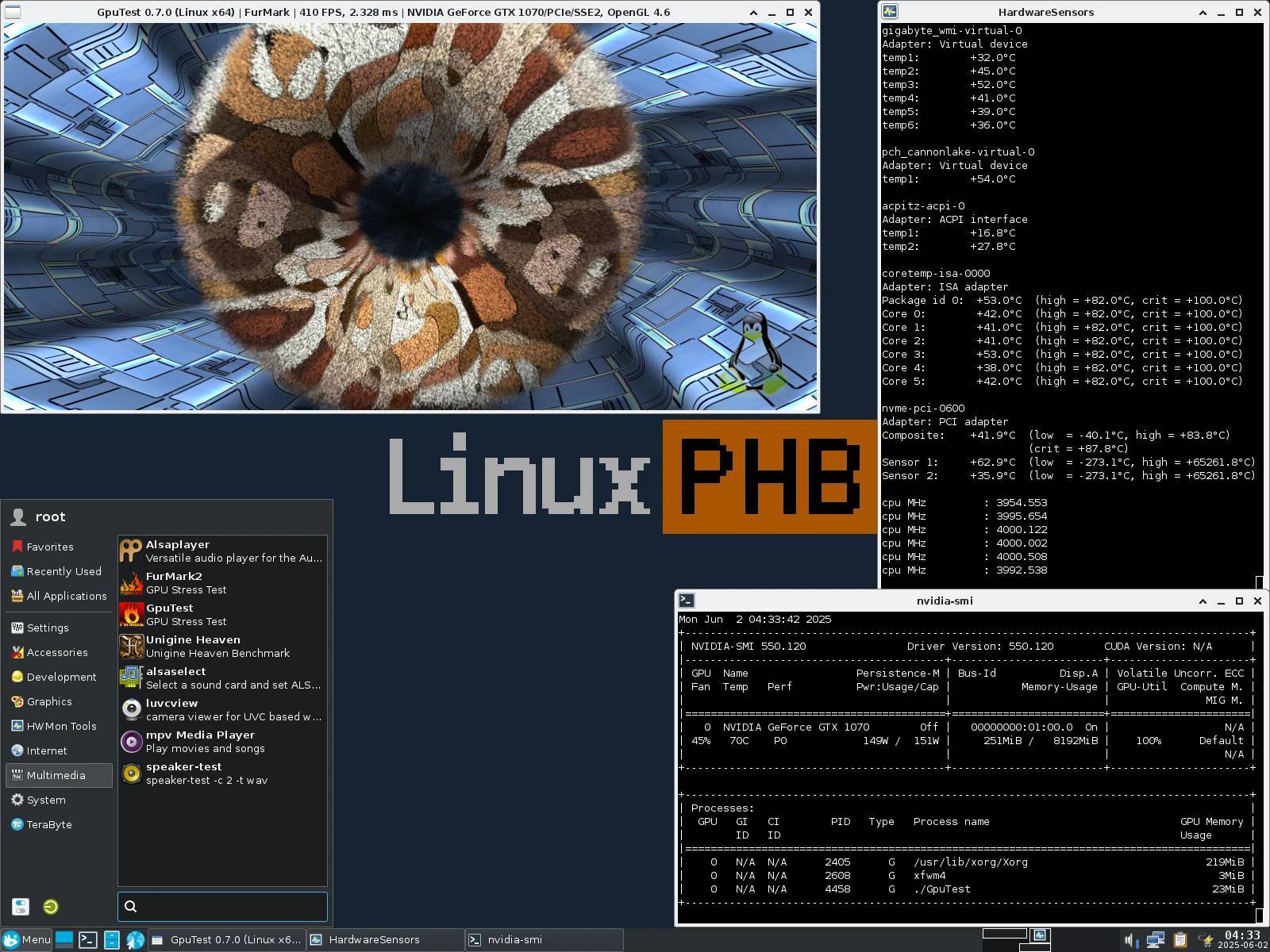Viewport: 1270px width, 952px height.
Task: Start the GpuTest application entry
Action: (222, 615)
